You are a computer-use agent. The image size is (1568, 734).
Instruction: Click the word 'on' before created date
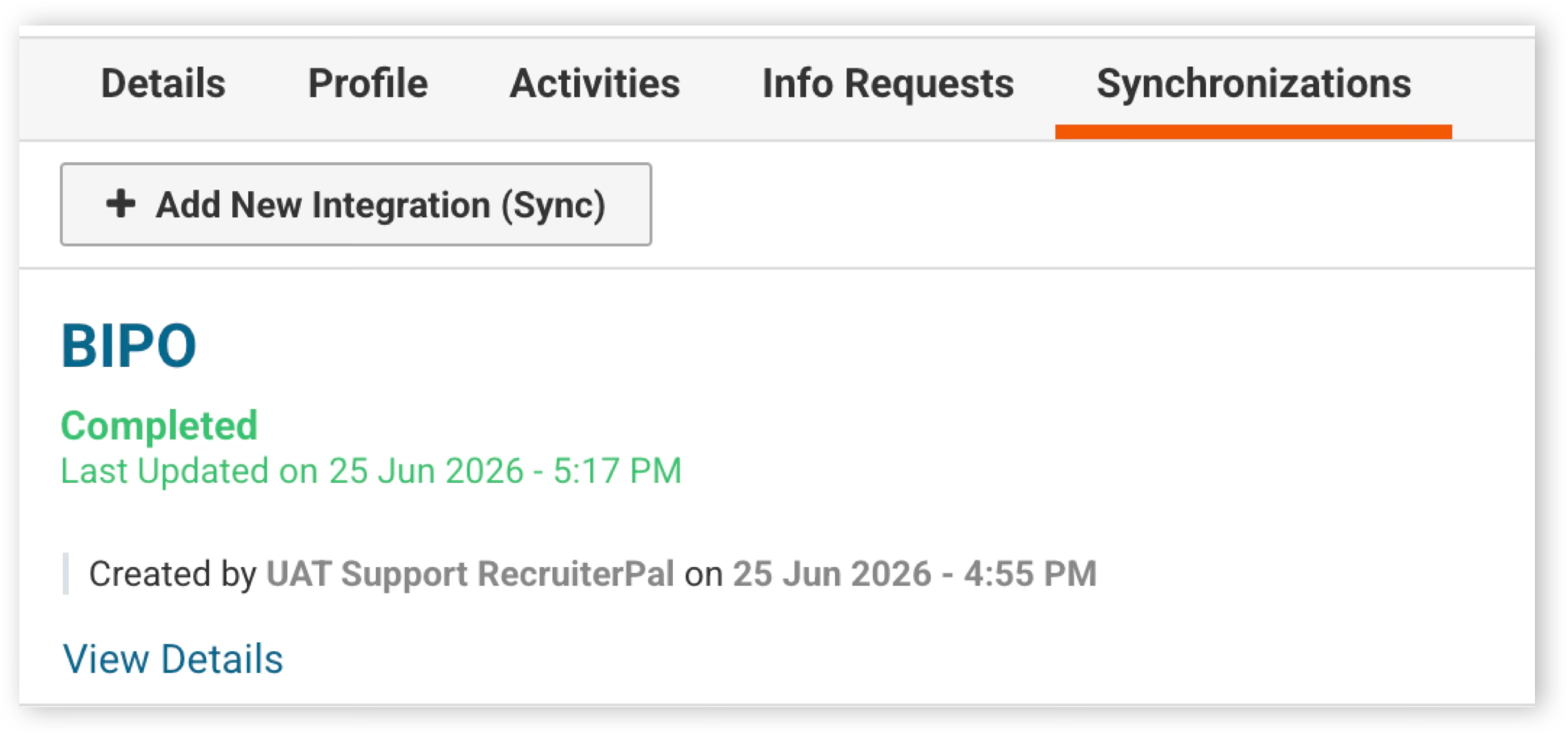[703, 575]
